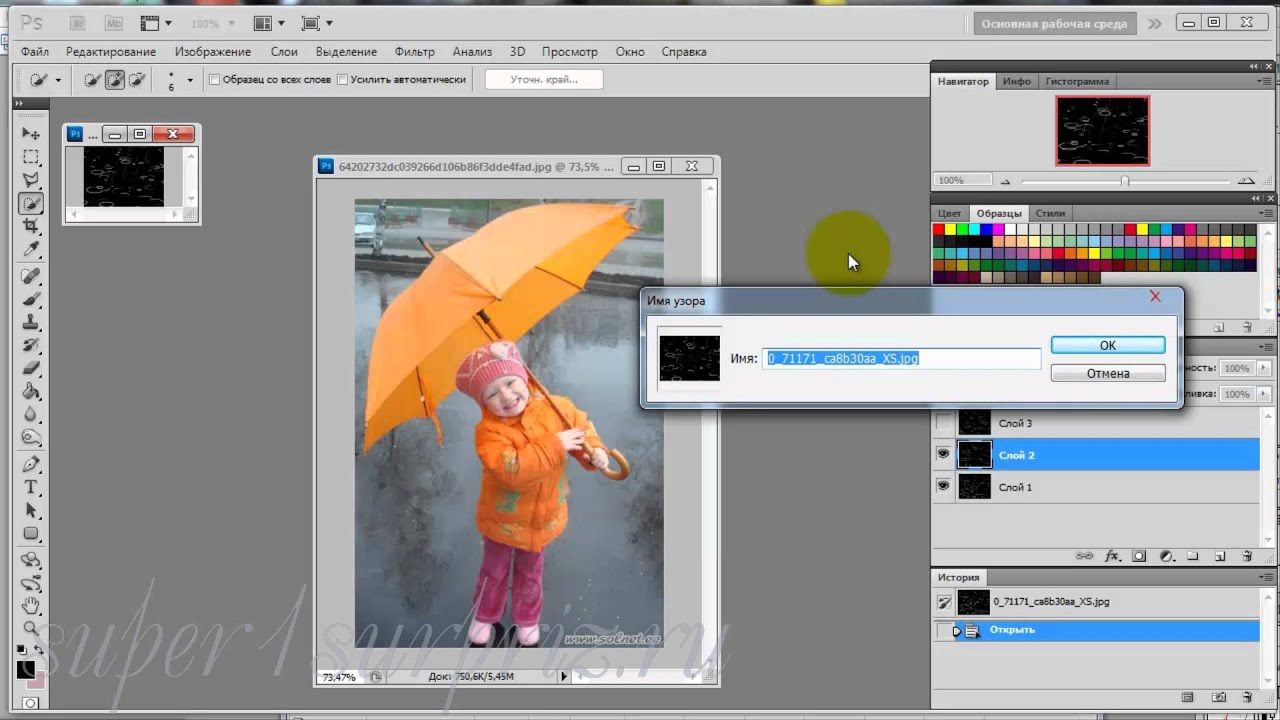The height and width of the screenshot is (720, 1280).
Task: Select 'Основная рабочая среда' workspace button
Action: click(1054, 24)
